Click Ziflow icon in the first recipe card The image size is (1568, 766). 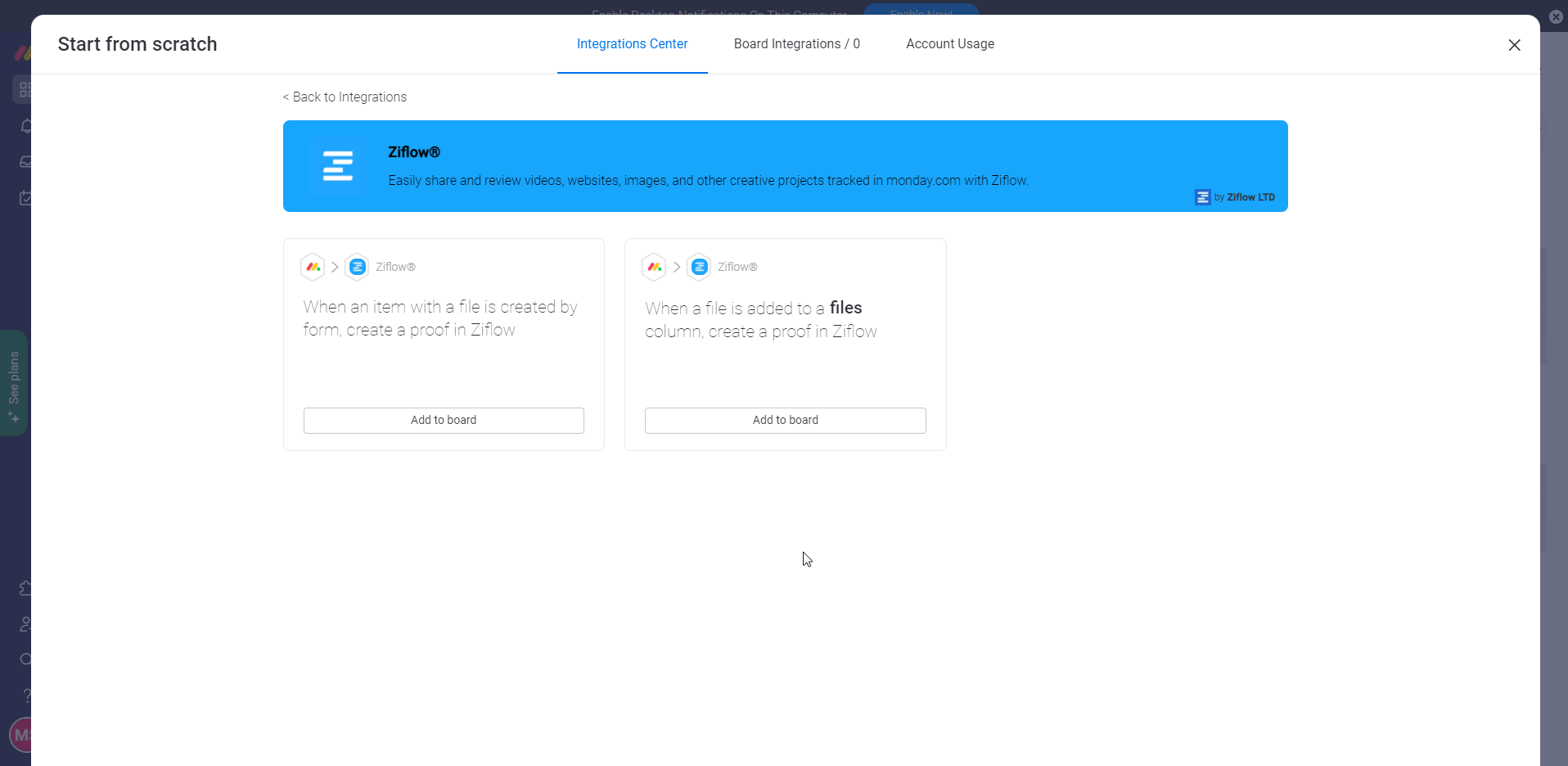point(357,267)
